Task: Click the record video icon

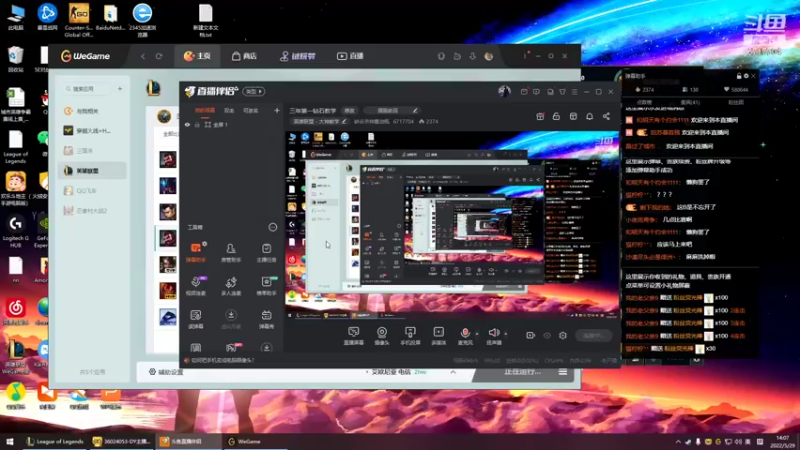Action: [x=531, y=336]
